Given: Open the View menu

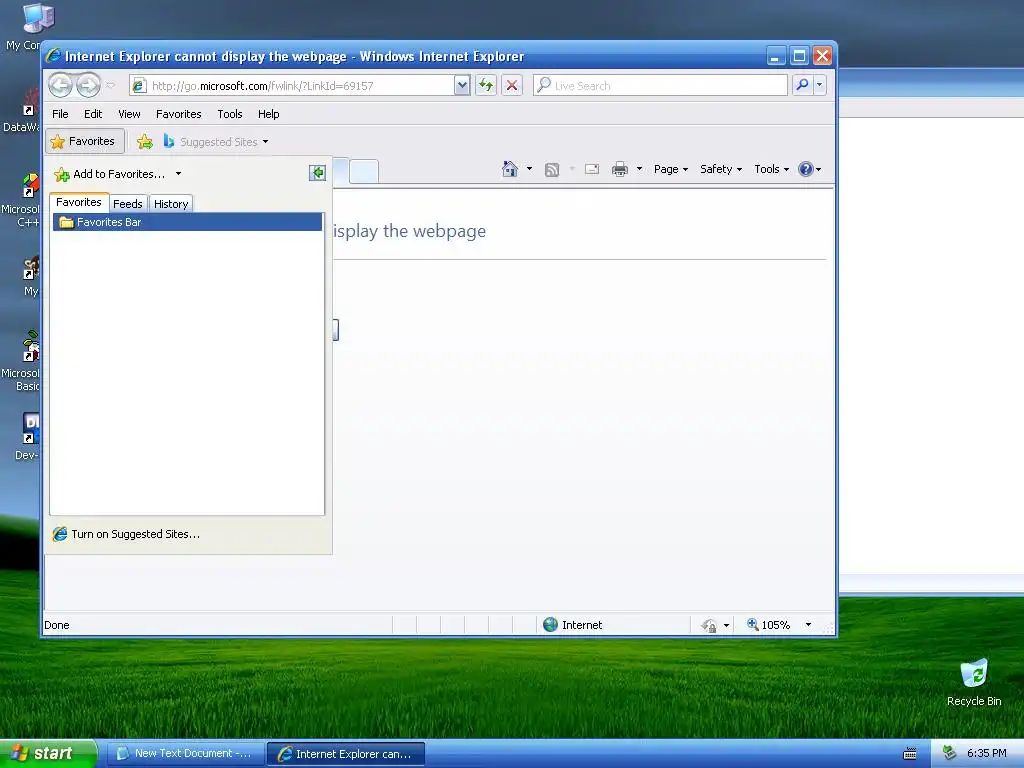Looking at the screenshot, I should tap(129, 114).
